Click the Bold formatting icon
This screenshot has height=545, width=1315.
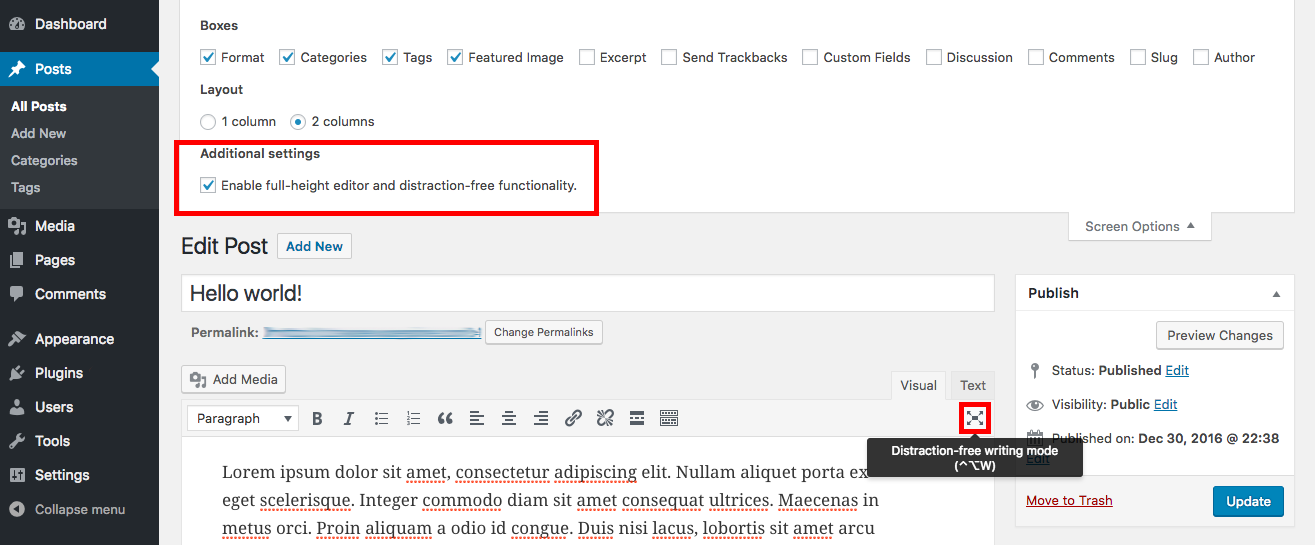pyautogui.click(x=317, y=419)
